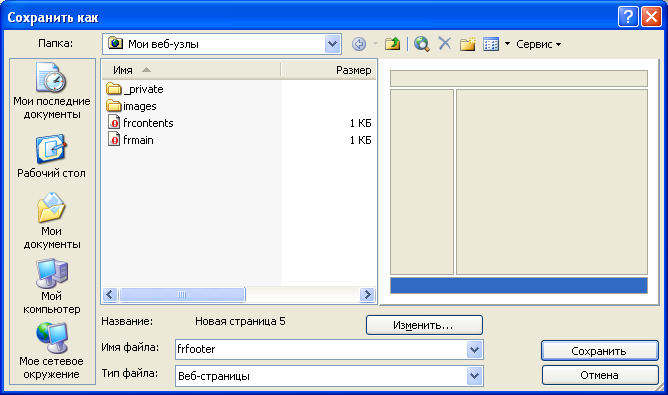Open My Computer (Мой компьютер) location
The width and height of the screenshot is (668, 395).
click(x=52, y=286)
